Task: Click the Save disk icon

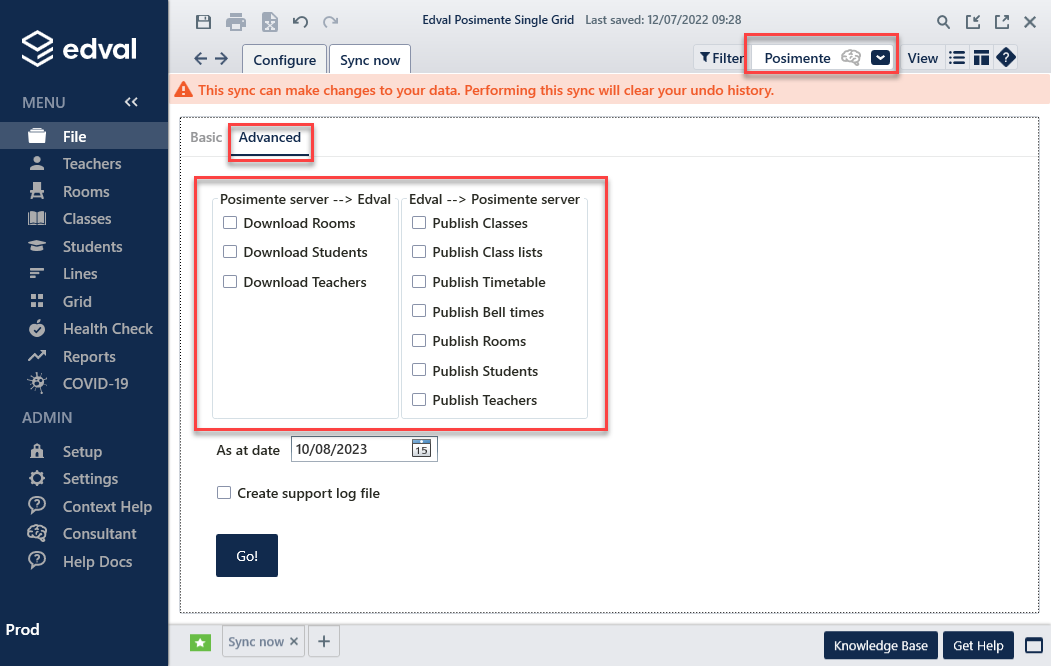Action: pyautogui.click(x=203, y=21)
